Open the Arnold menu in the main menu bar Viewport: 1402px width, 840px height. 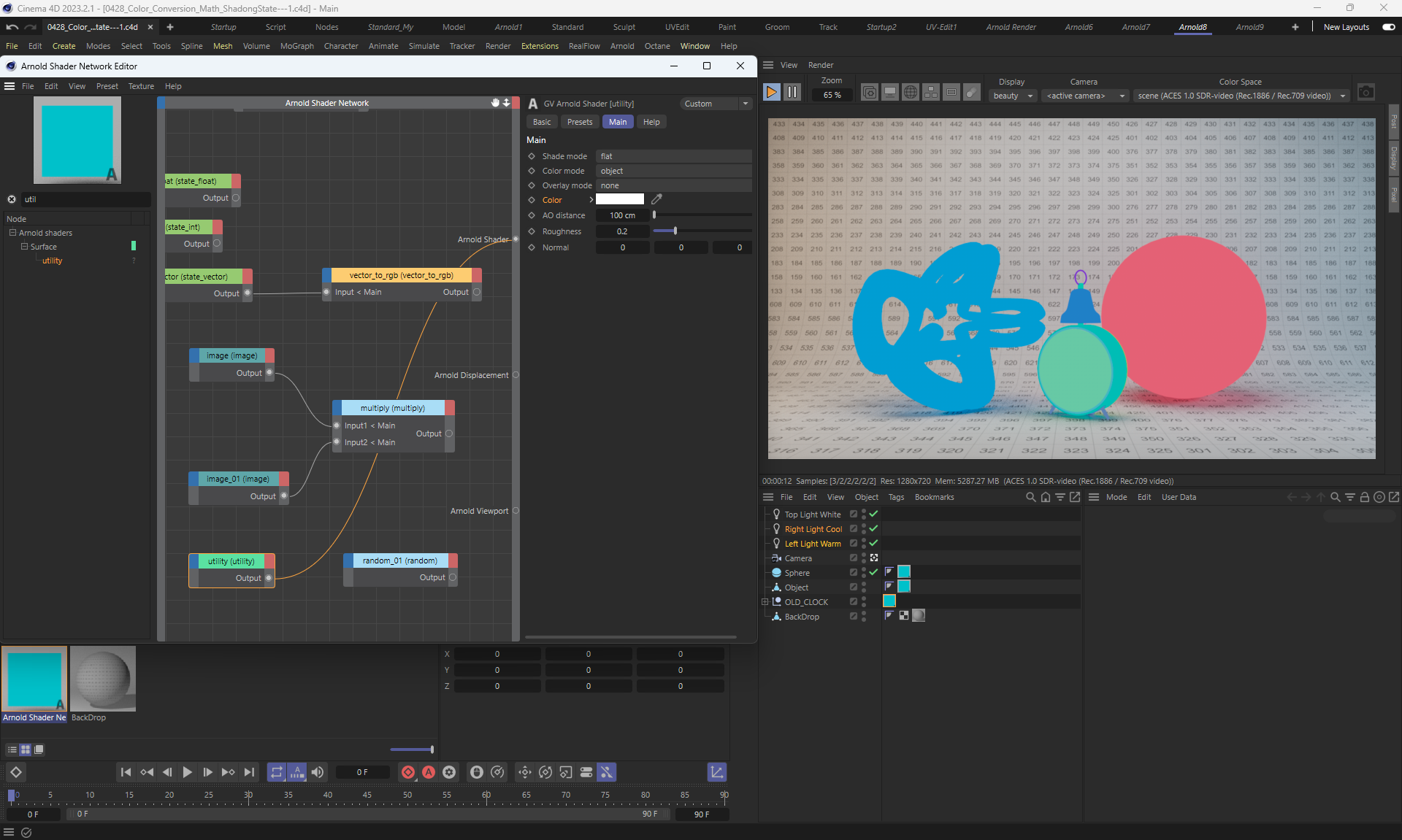[x=622, y=46]
